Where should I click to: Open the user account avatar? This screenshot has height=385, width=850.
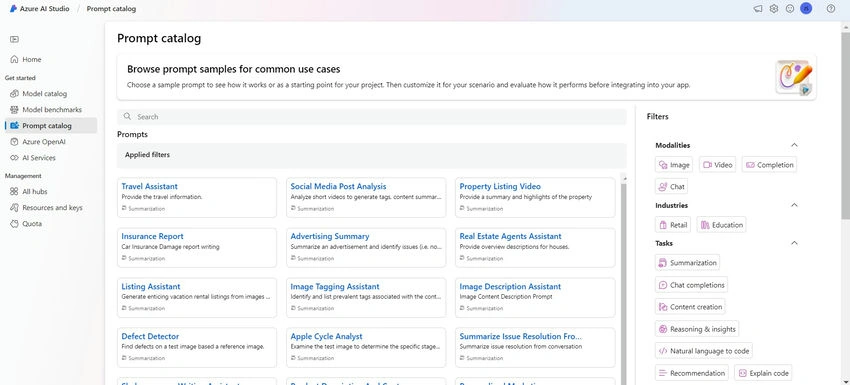point(806,9)
